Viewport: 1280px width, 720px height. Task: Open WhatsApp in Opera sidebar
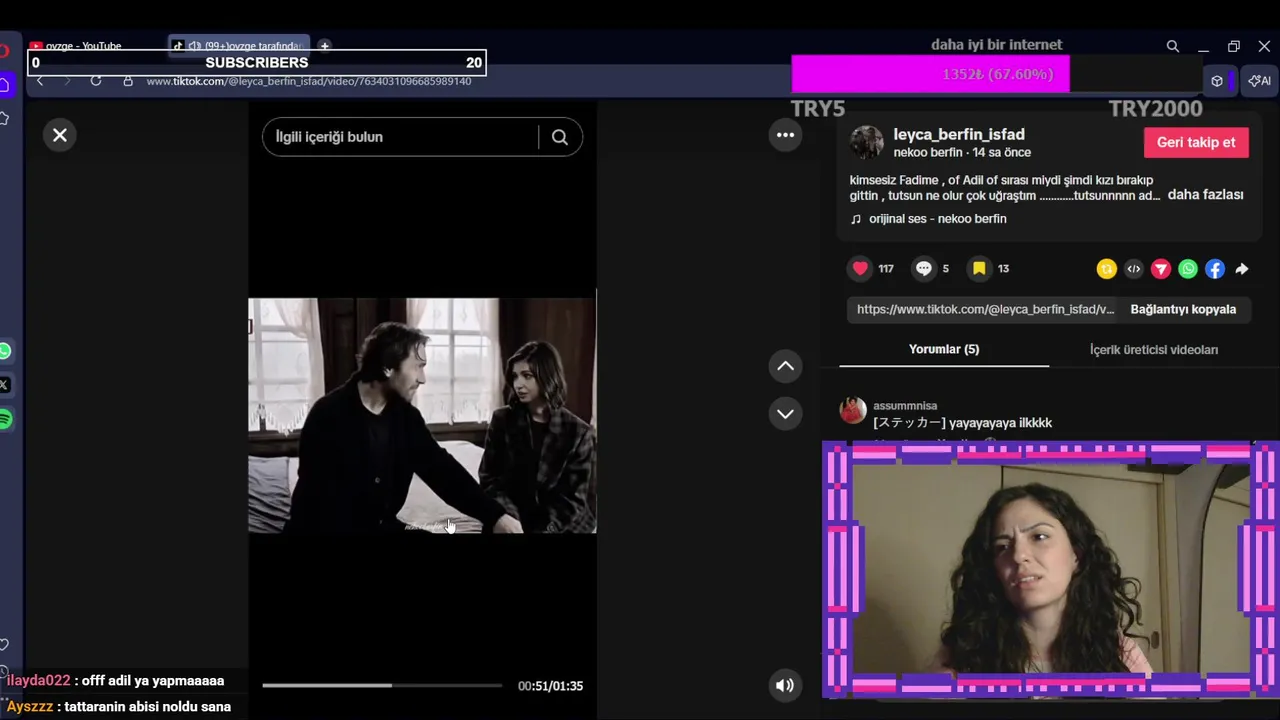5,351
